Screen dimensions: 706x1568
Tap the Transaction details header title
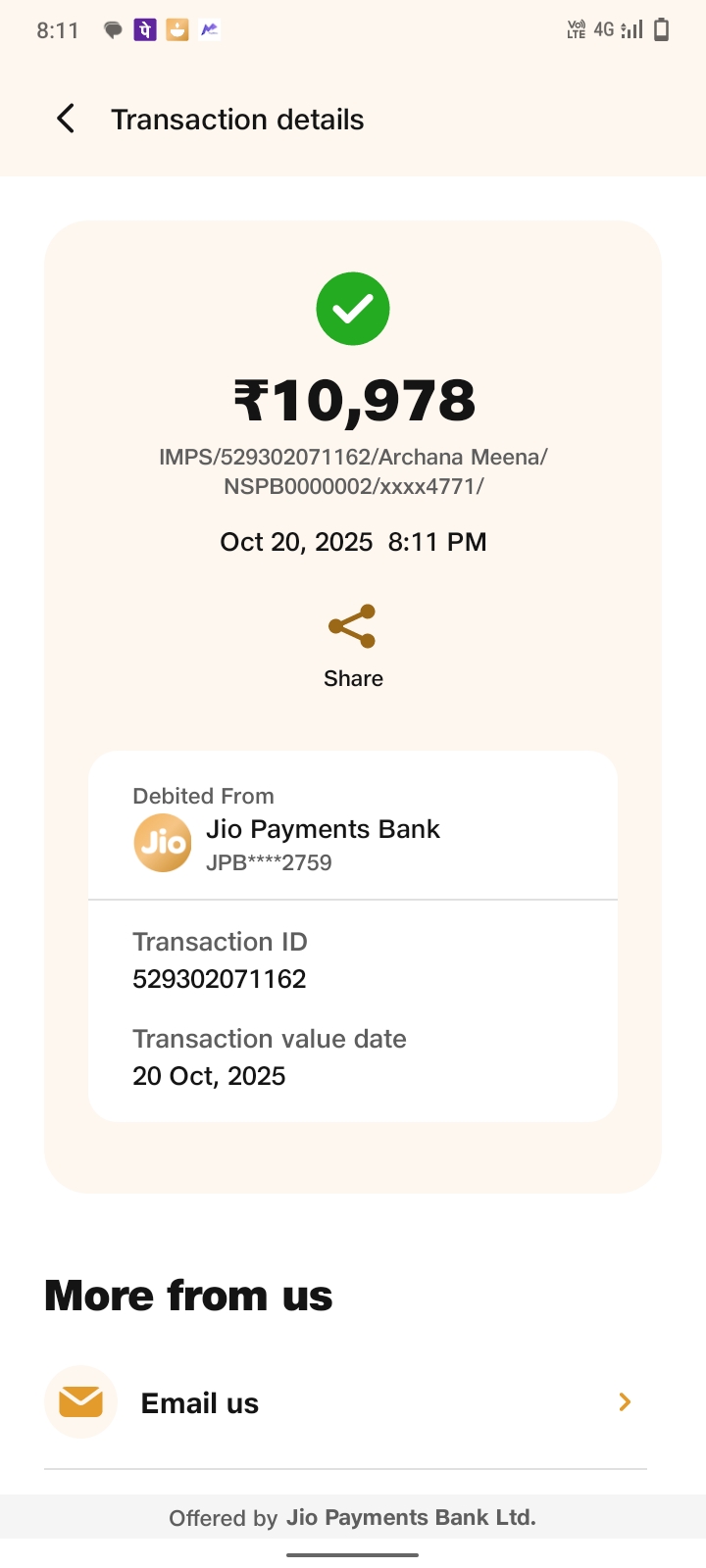point(237,120)
